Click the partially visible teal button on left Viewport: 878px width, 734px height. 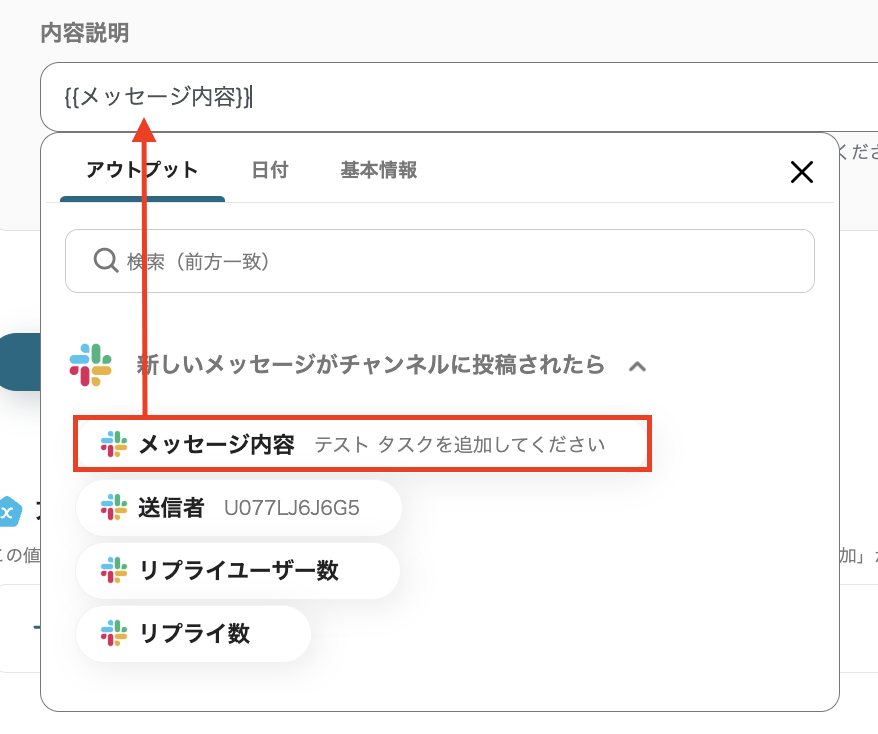point(18,362)
